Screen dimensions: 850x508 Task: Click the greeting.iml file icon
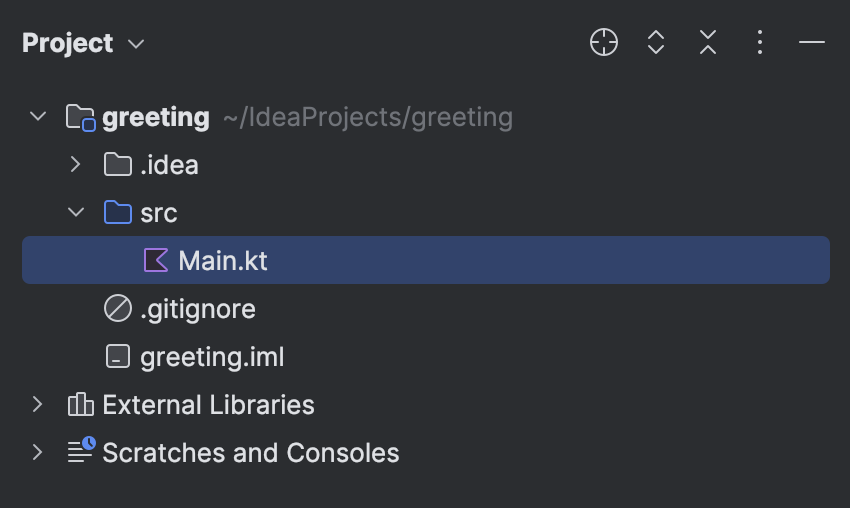(118, 357)
